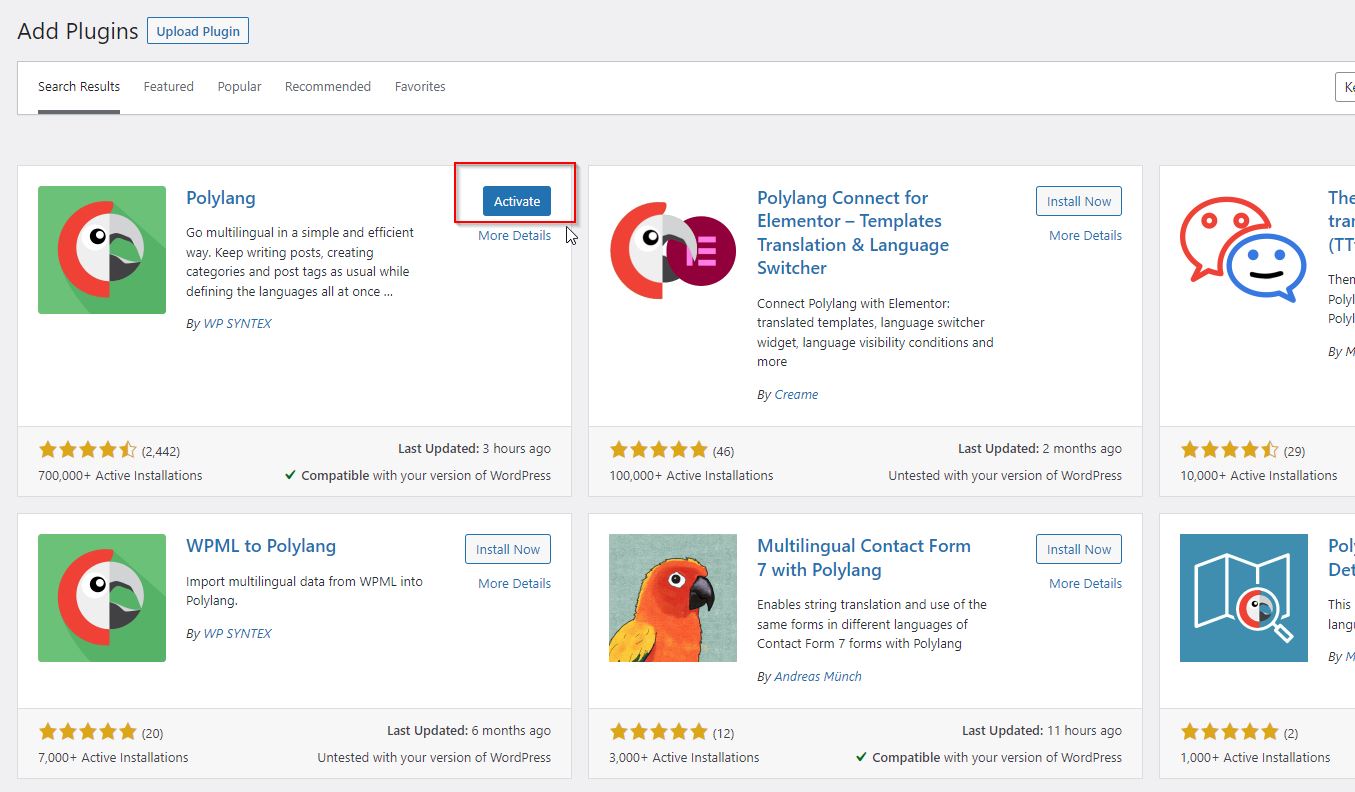
Task: Switch to Popular tab
Action: click(239, 87)
